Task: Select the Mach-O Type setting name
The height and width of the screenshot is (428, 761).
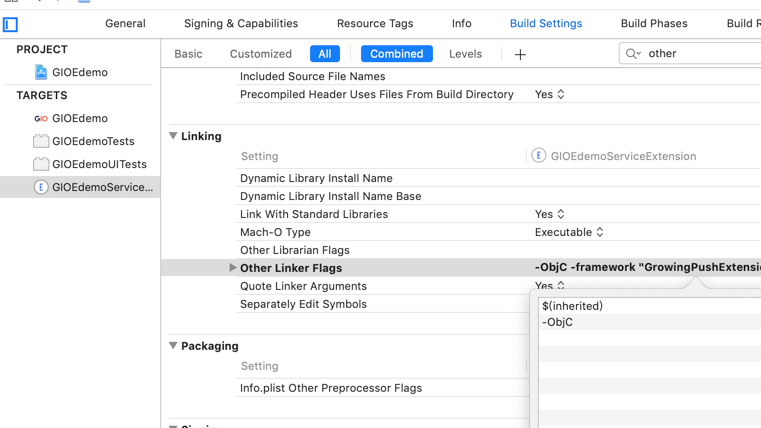Action: [x=275, y=232]
